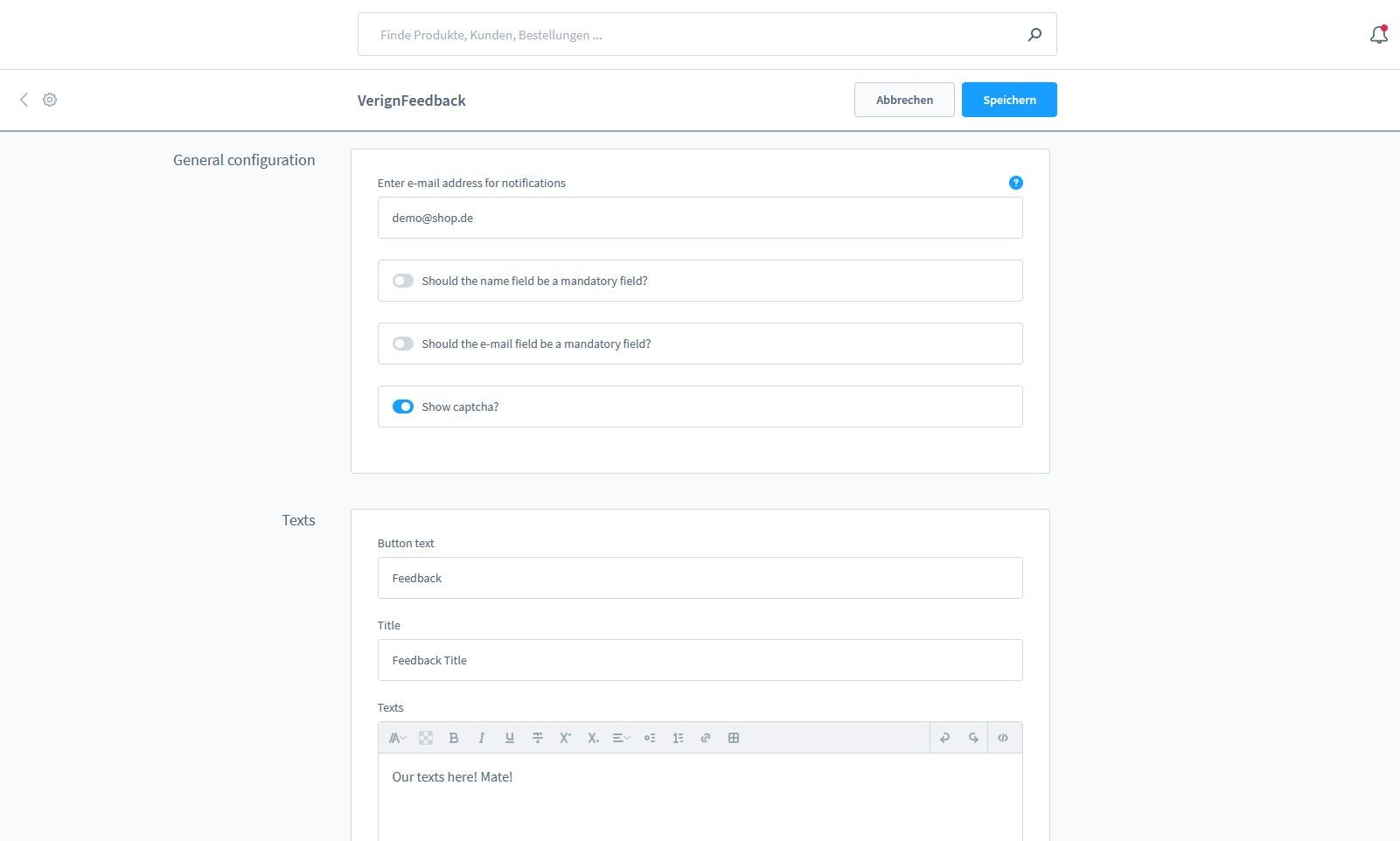The height and width of the screenshot is (841, 1400).
Task: Edit the Title input field
Action: coord(700,660)
